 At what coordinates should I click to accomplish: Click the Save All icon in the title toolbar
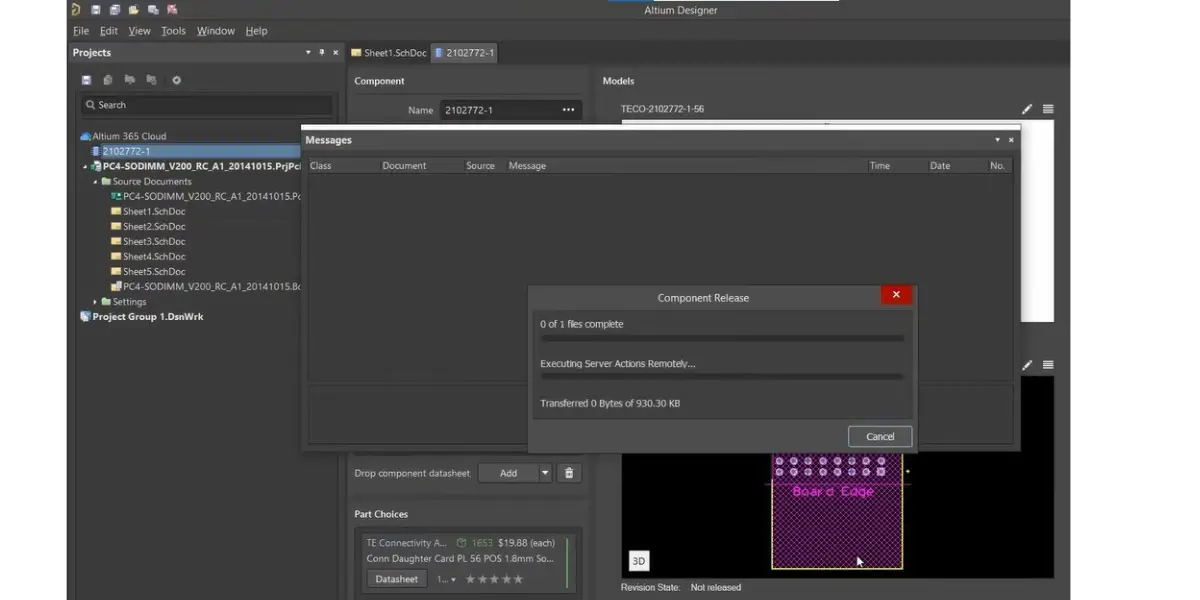[115, 10]
